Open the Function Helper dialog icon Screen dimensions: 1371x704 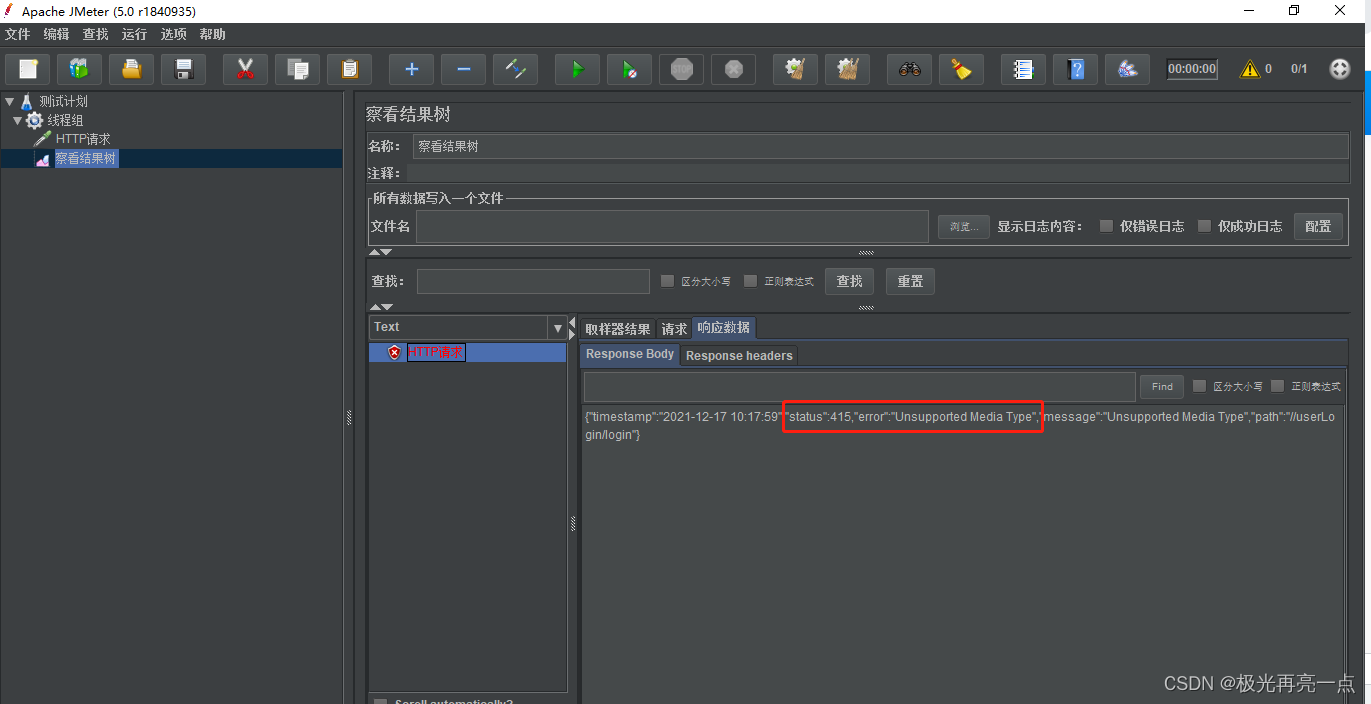click(x=1023, y=69)
